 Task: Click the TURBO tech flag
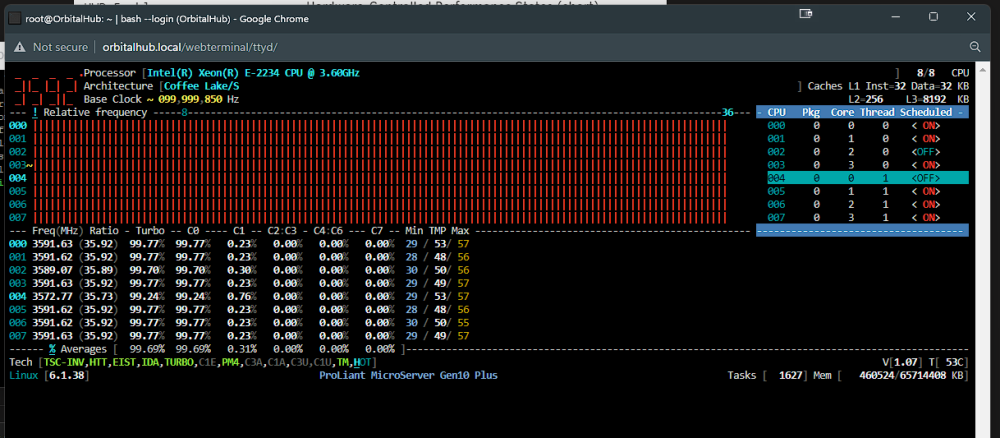point(179,362)
